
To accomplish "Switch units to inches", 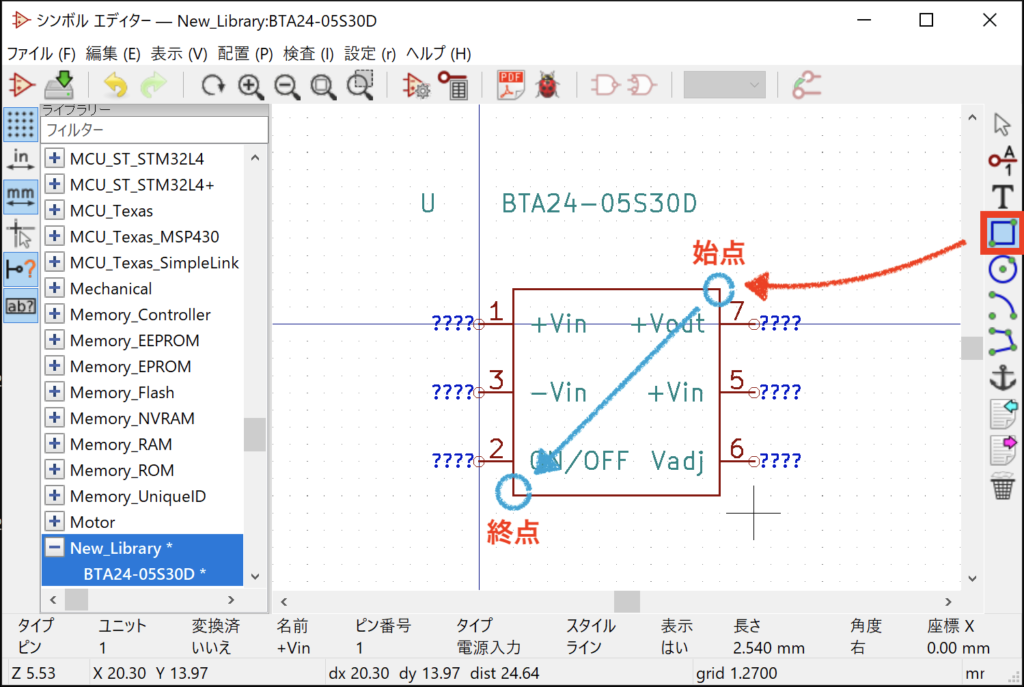I will (x=21, y=160).
